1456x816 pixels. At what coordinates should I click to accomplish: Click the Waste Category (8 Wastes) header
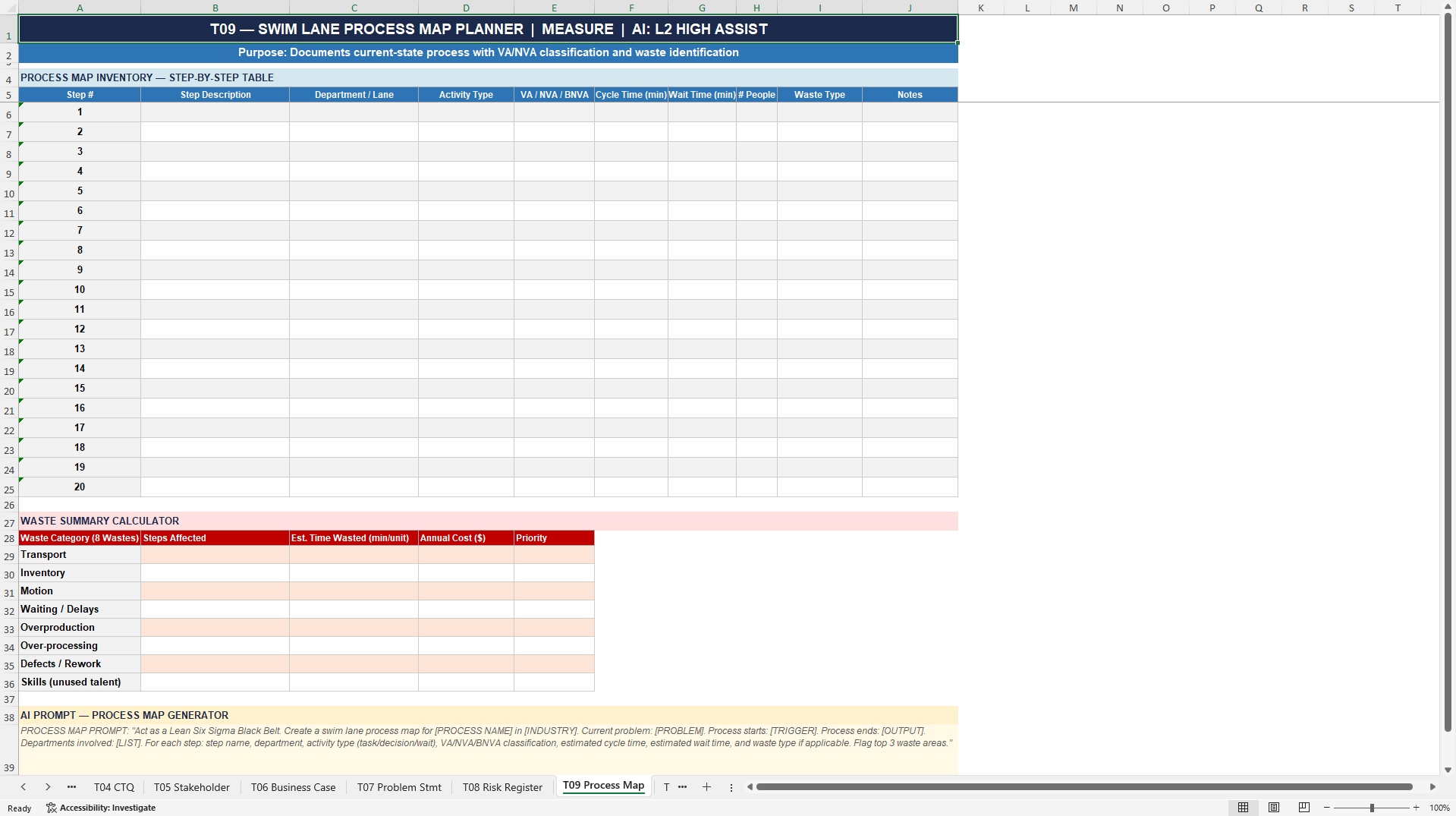pos(80,538)
